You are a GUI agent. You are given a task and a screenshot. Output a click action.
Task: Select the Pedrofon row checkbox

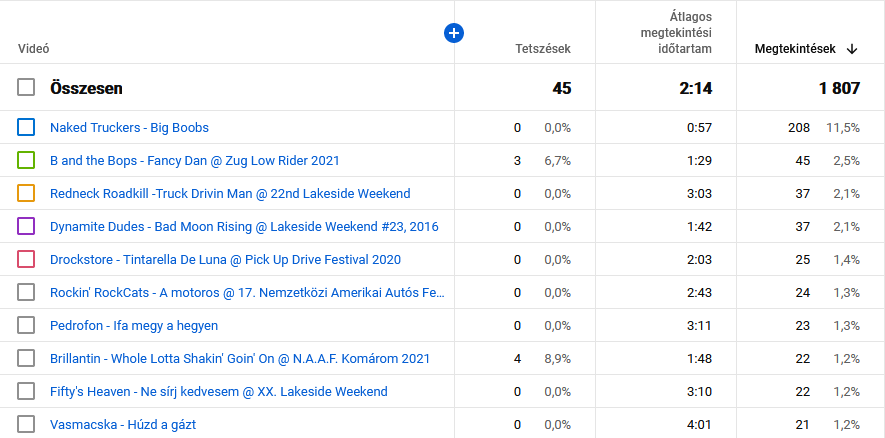[x=26, y=326]
